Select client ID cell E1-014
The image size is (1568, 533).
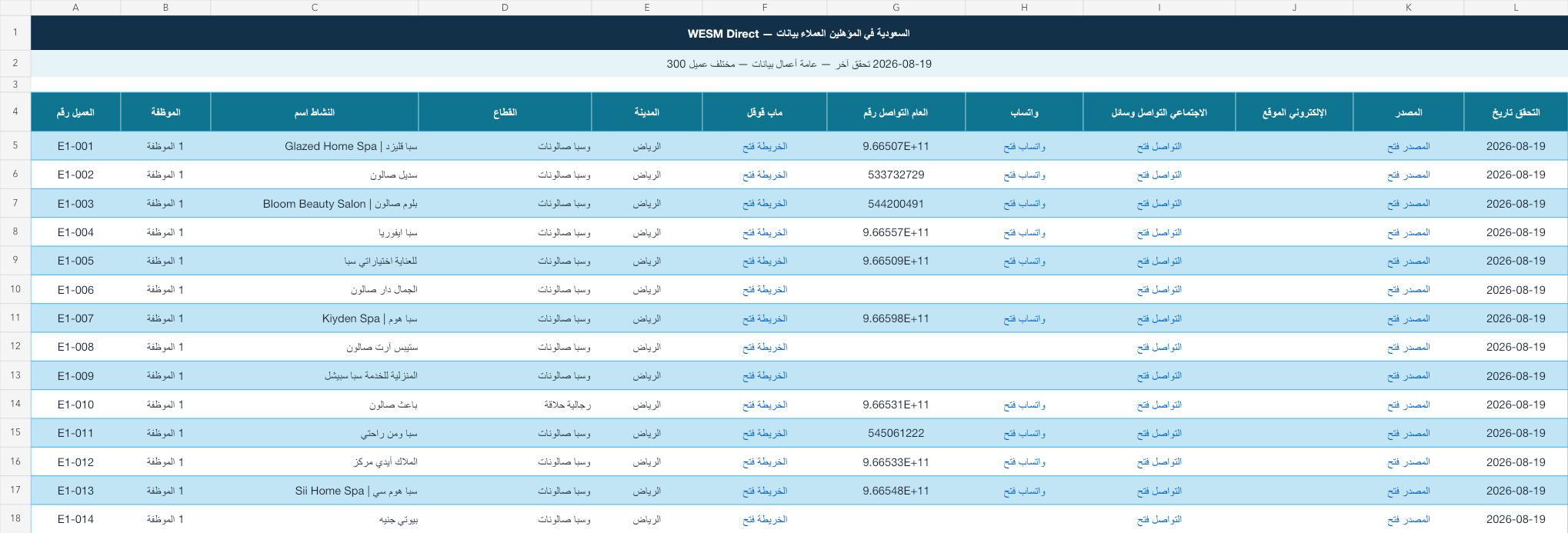75,519
